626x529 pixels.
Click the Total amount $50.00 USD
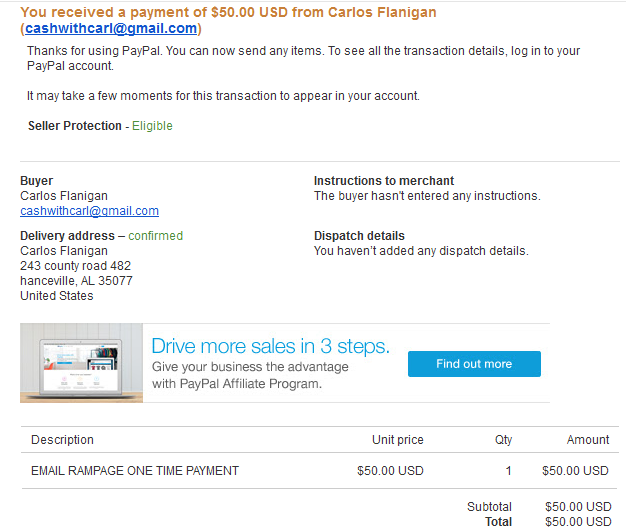(578, 522)
